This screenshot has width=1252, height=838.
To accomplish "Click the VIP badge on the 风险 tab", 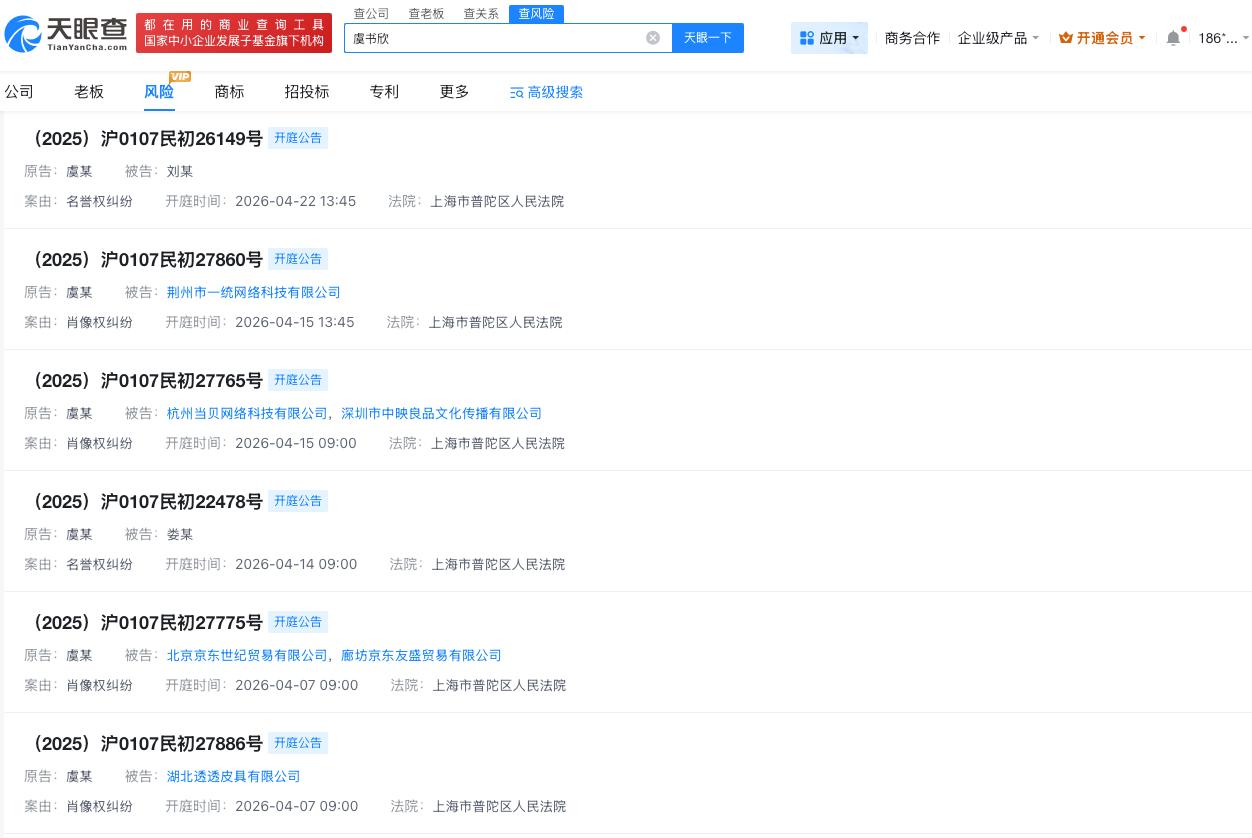I will click(x=180, y=76).
